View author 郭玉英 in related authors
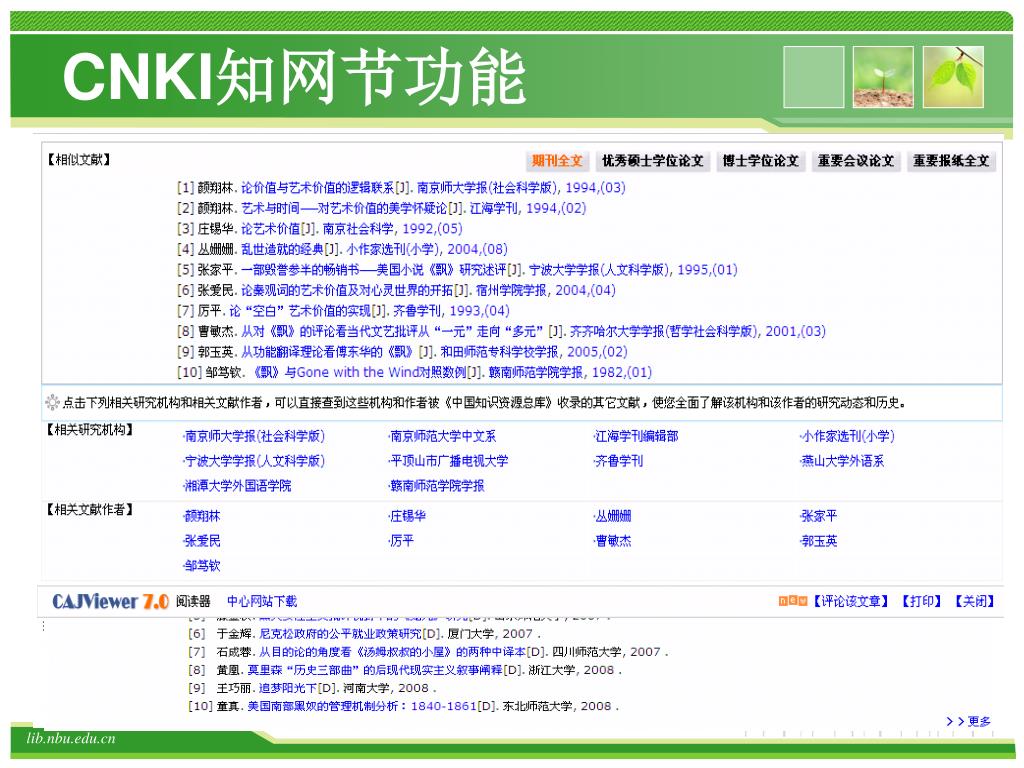The width and height of the screenshot is (1024, 768). tap(819, 541)
